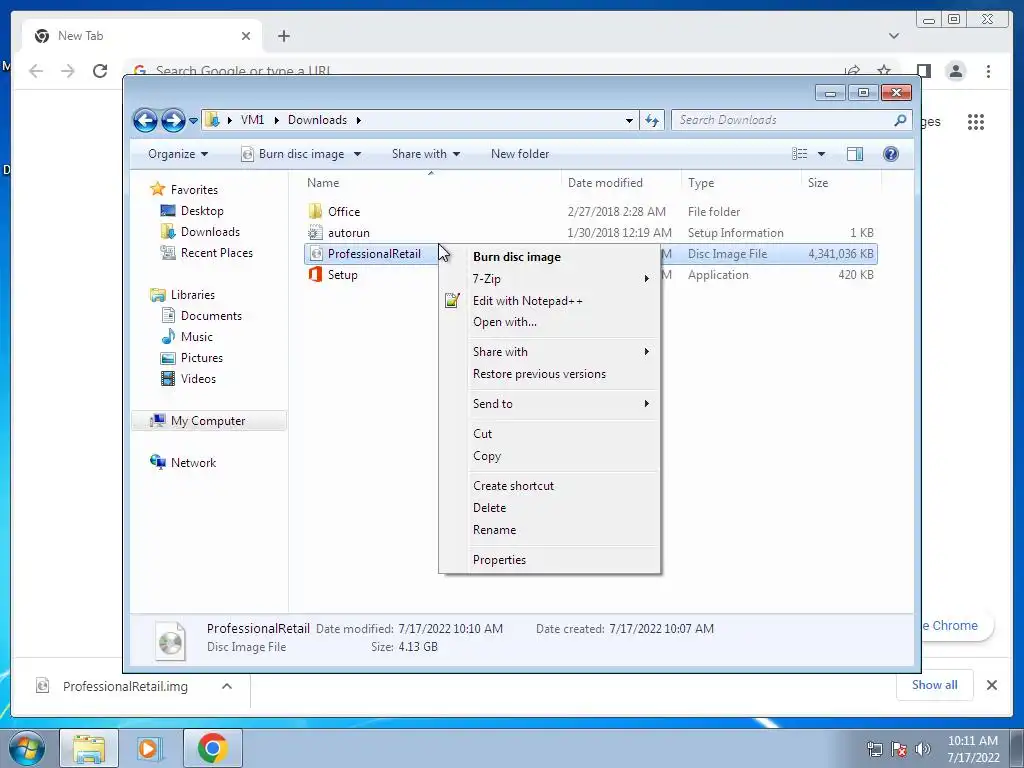1024x768 pixels.
Task: Click the Change your view icon
Action: click(x=800, y=154)
